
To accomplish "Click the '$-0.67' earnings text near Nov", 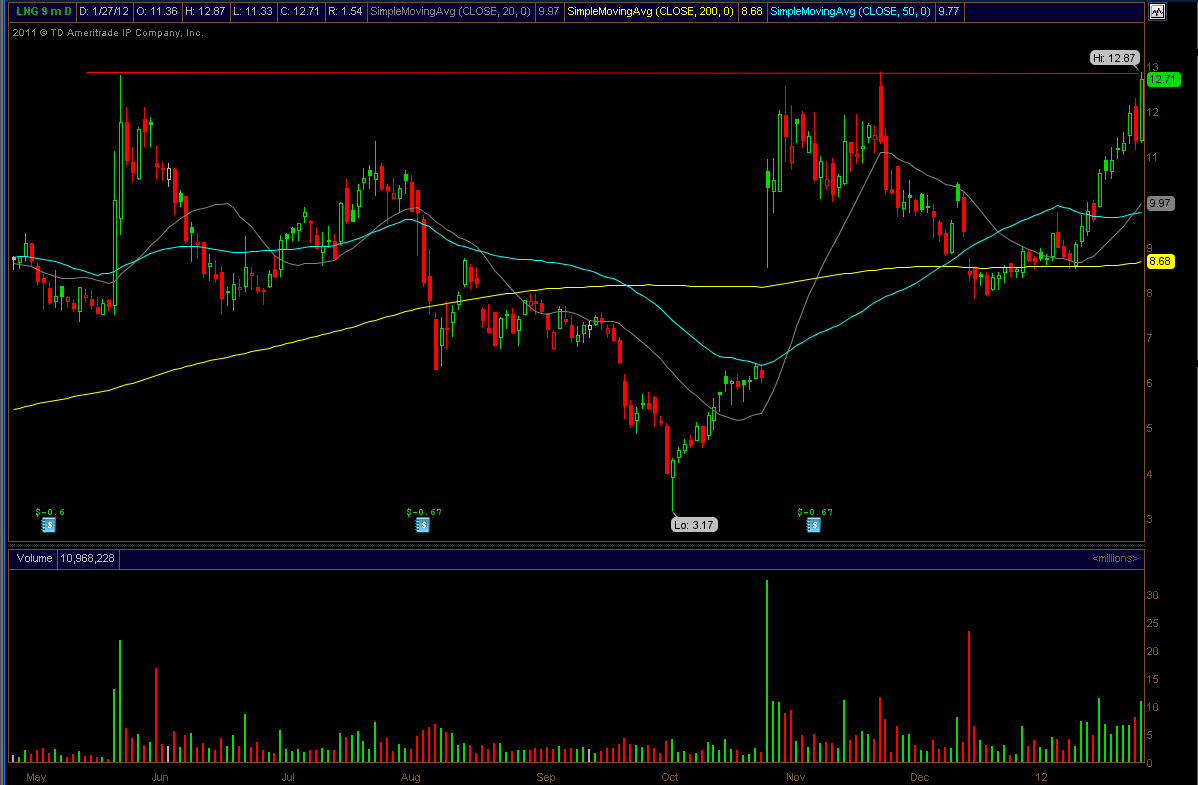I will point(814,512).
